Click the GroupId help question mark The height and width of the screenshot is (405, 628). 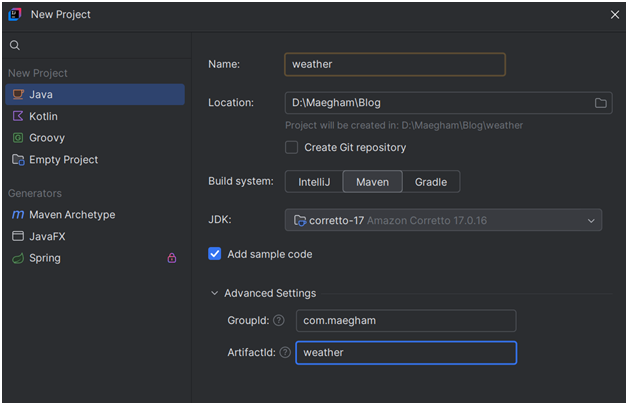click(279, 320)
